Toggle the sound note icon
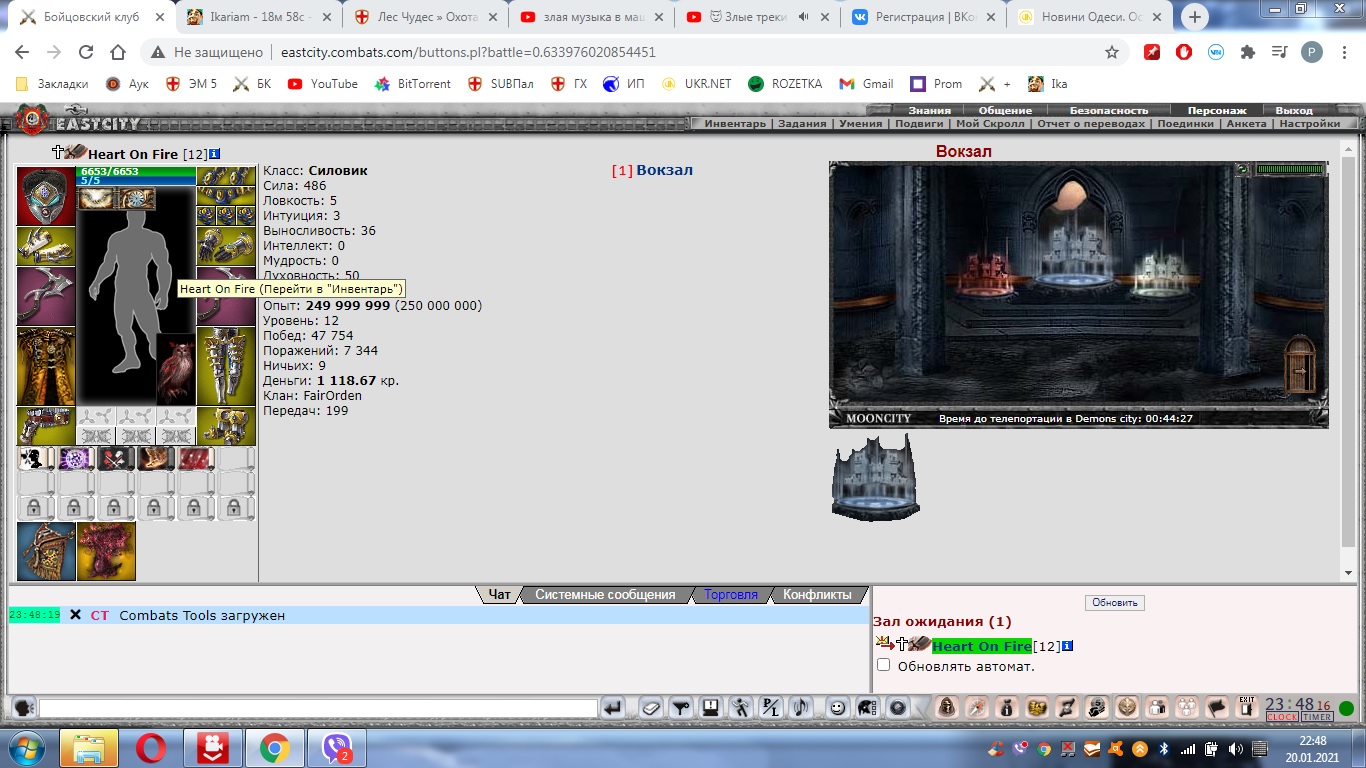 click(800, 708)
